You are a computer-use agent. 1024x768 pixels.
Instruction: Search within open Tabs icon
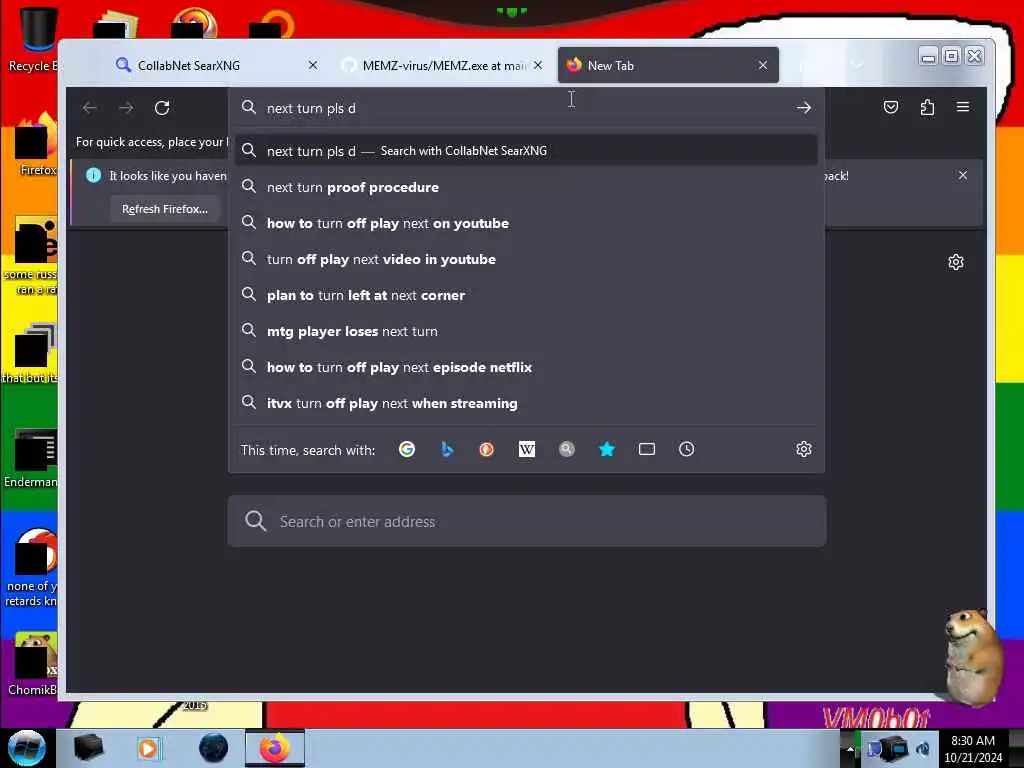click(647, 449)
